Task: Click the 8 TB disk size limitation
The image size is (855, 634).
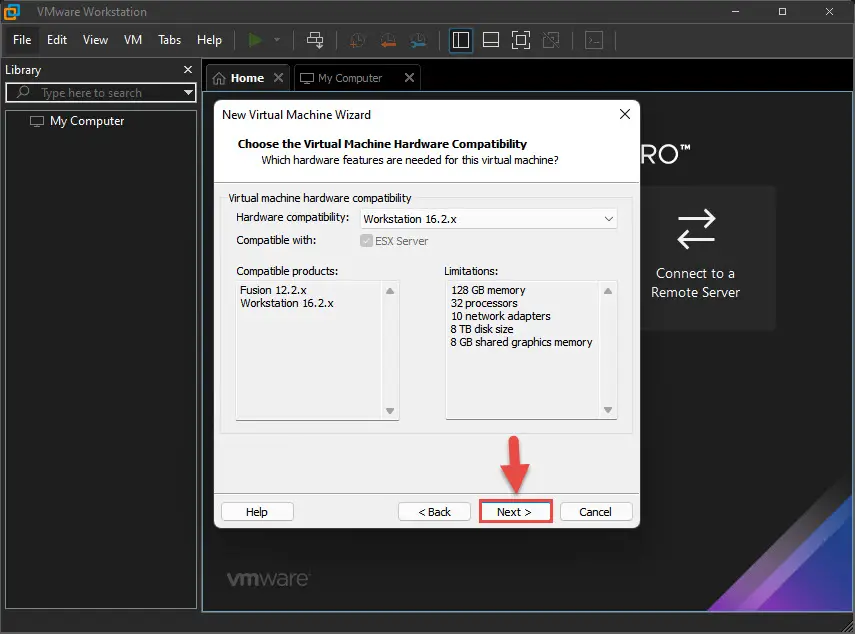Action: 481,329
